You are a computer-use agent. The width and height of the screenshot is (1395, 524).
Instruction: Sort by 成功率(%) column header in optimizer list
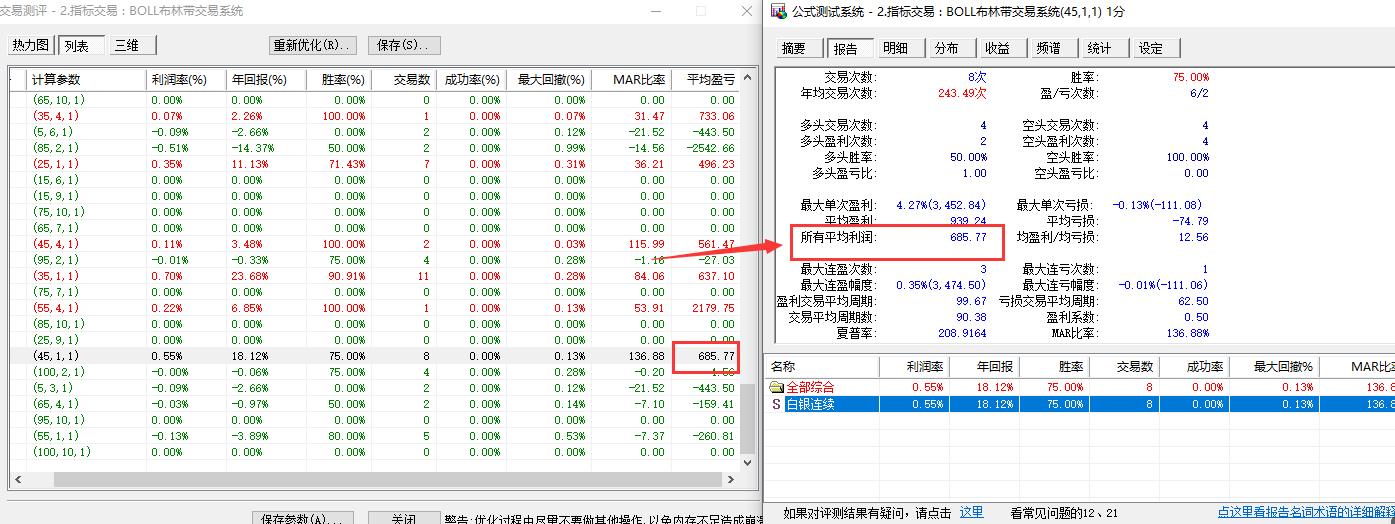click(470, 79)
